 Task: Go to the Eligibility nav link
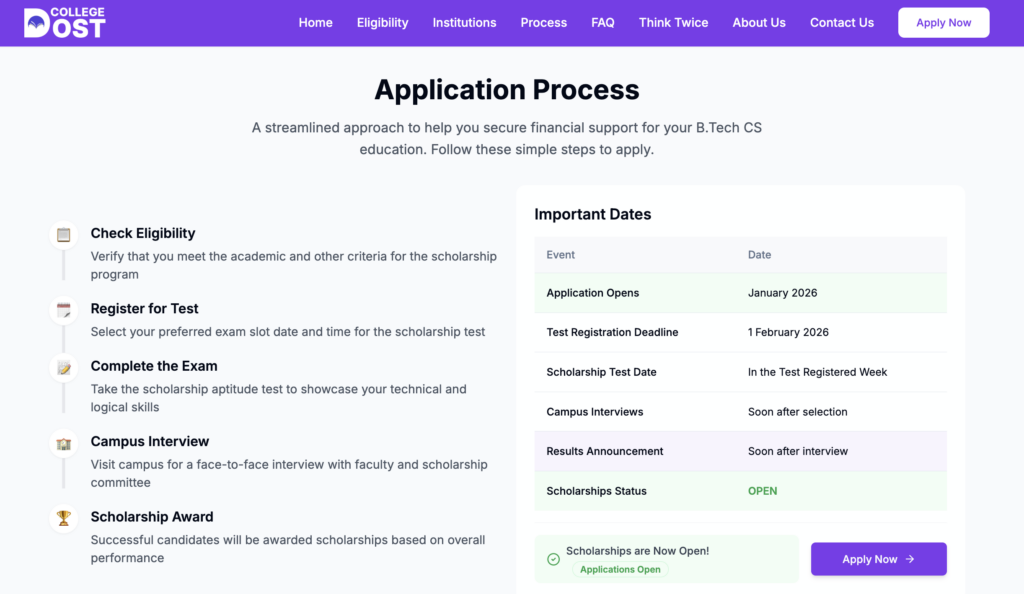(382, 23)
